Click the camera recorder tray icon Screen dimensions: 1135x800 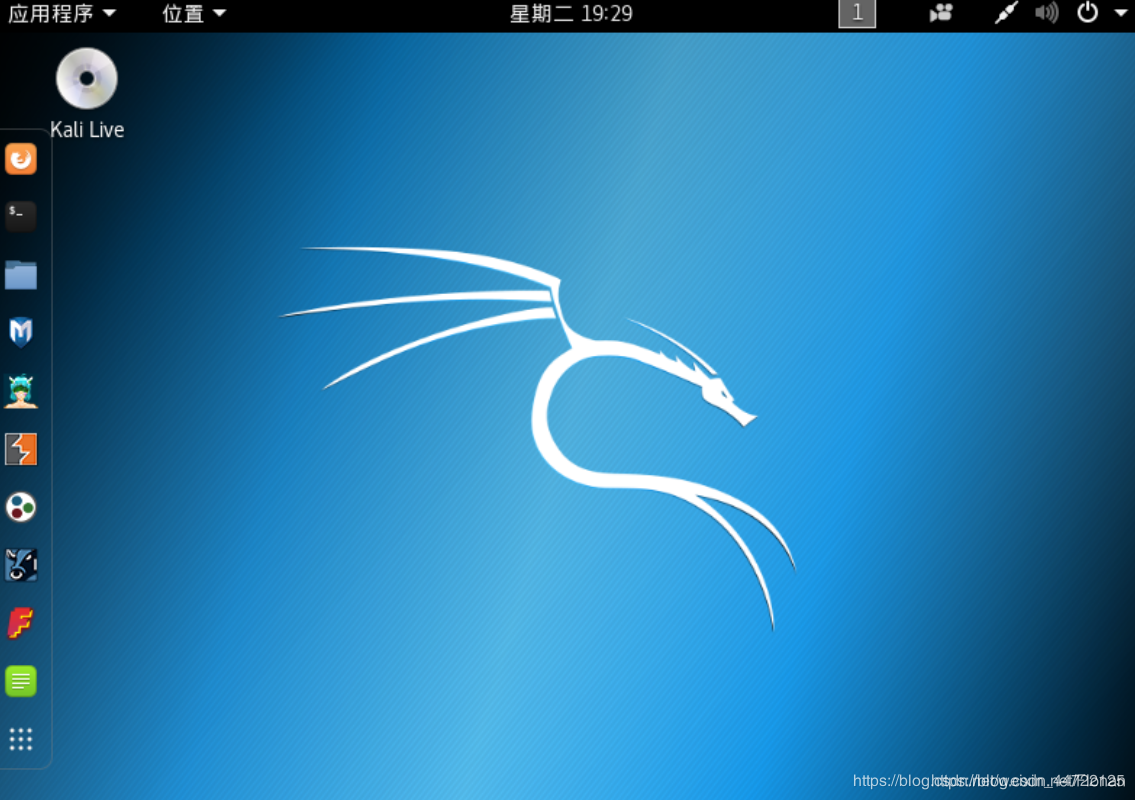(941, 13)
